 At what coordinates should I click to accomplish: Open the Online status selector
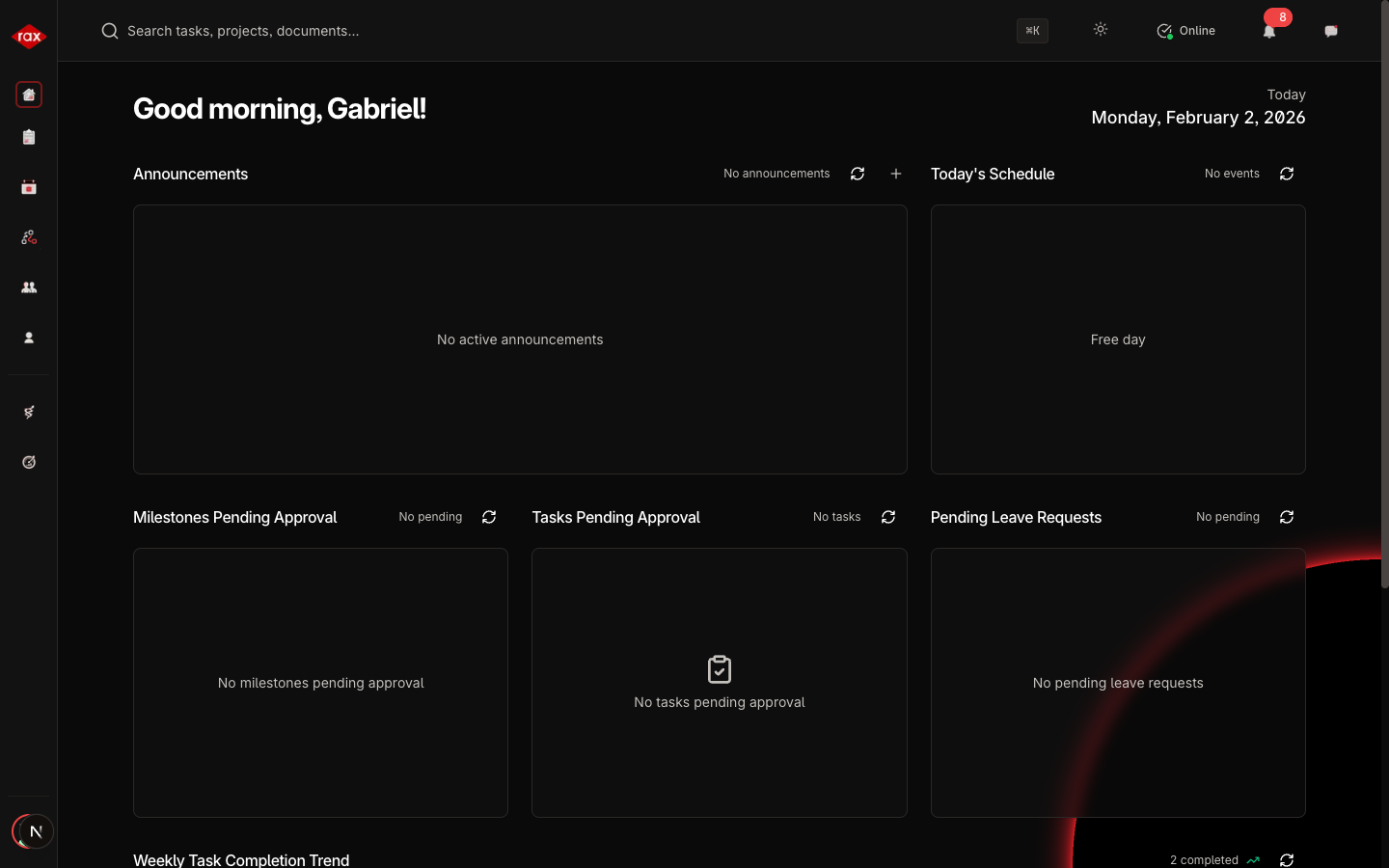1186,31
